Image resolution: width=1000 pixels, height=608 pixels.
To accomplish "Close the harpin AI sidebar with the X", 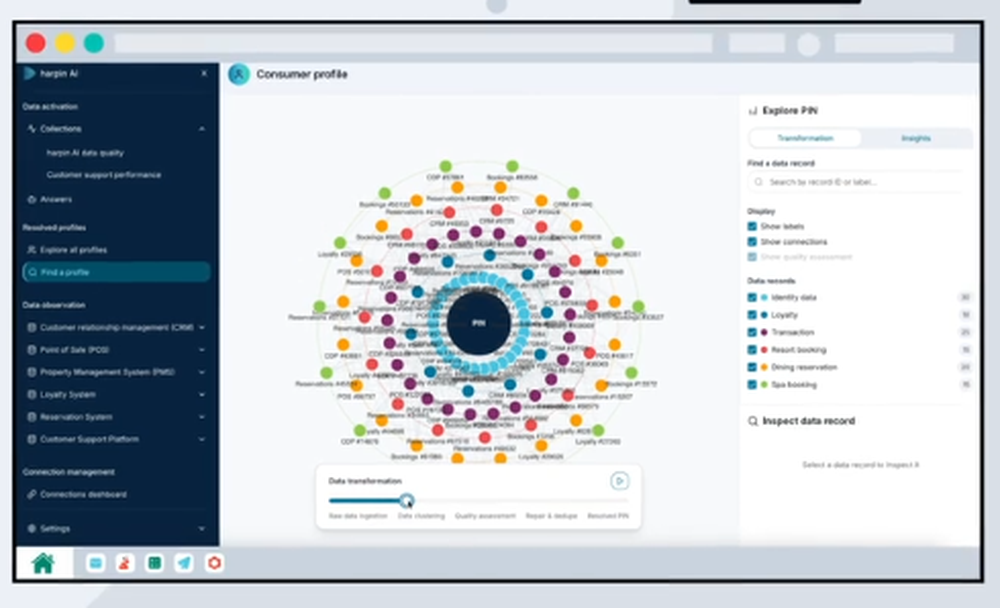I will click(x=204, y=73).
